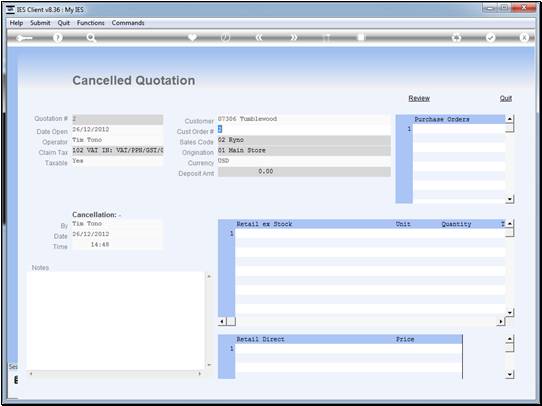The height and width of the screenshot is (406, 542).
Task: Click the magnifying glass search icon
Action: (91, 38)
